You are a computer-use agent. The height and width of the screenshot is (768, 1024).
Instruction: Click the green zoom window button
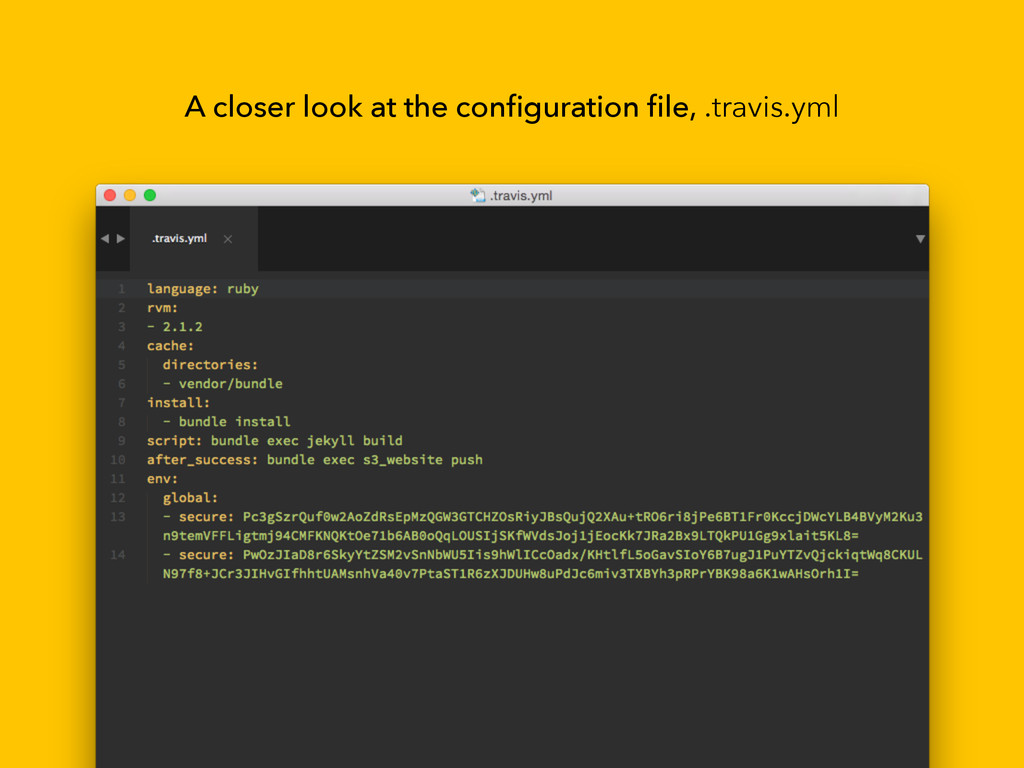[x=150, y=195]
